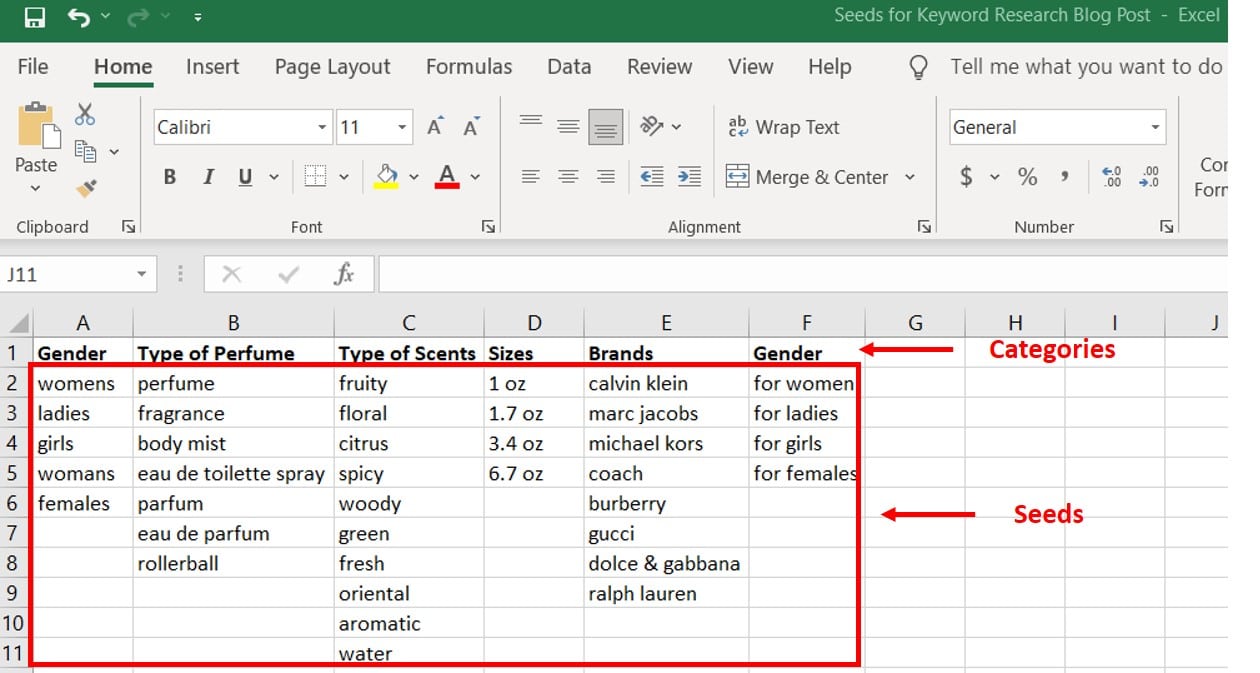Open the Fill Color dropdown arrow
The width and height of the screenshot is (1260, 673).
point(414,177)
